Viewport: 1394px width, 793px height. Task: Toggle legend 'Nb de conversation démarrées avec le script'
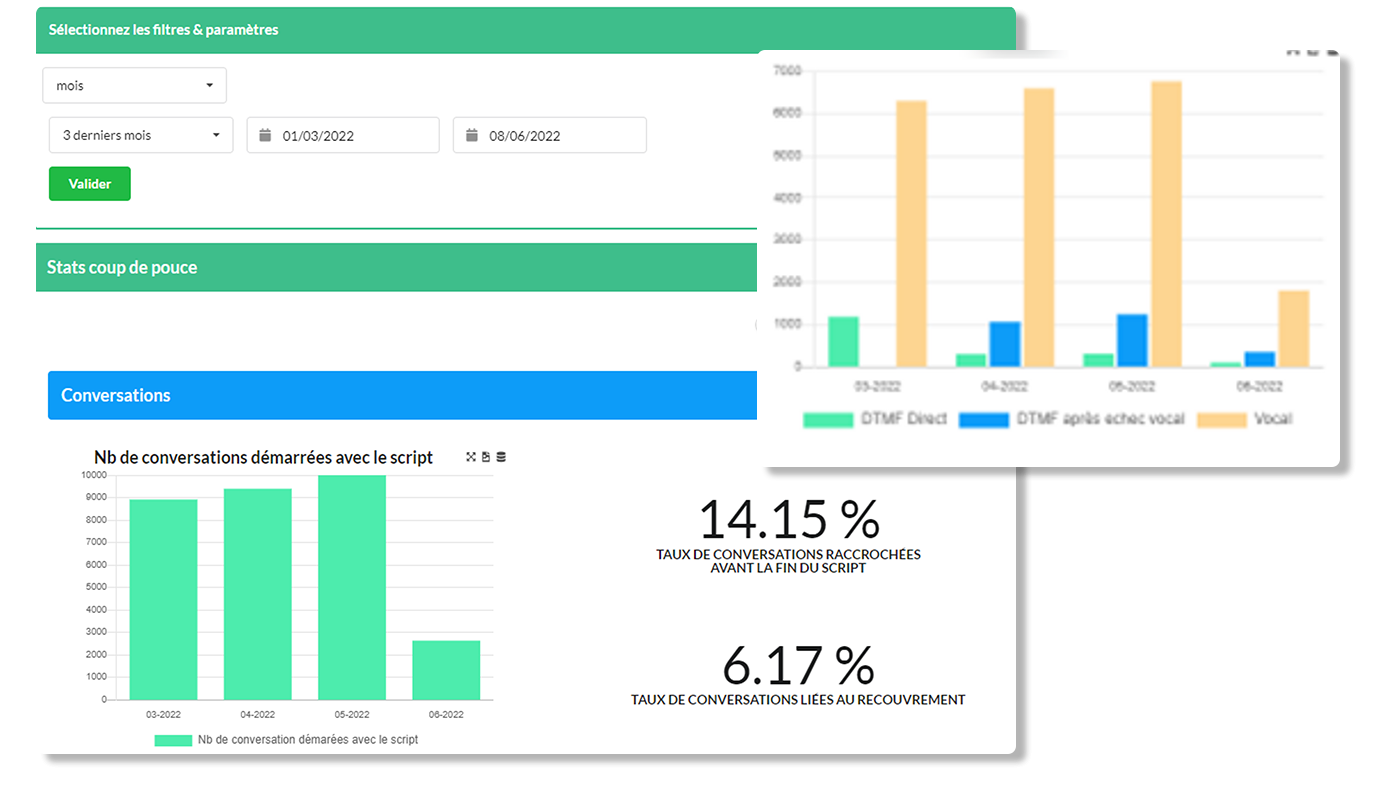click(x=286, y=740)
